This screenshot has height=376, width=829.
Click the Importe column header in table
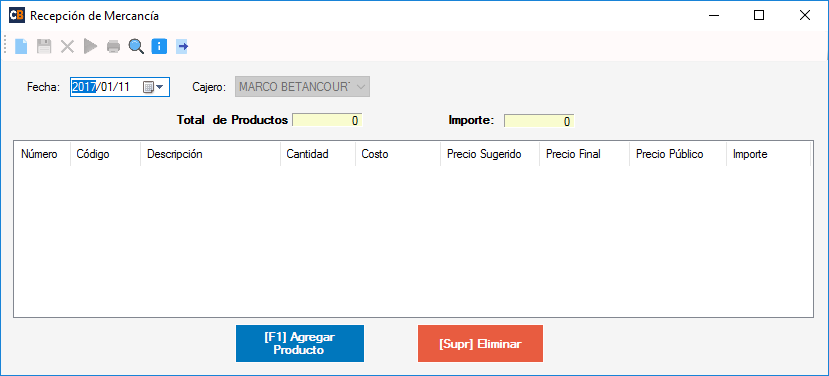(768, 154)
